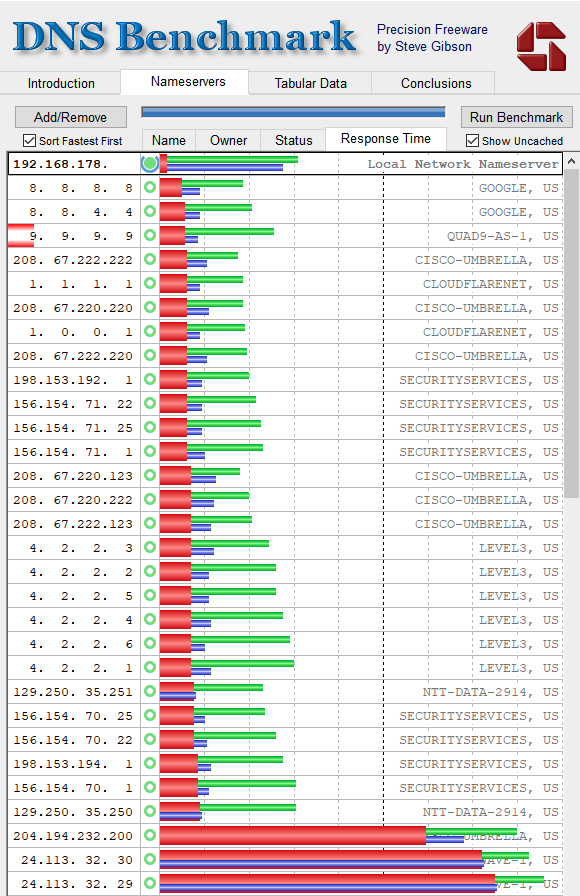Screen dimensions: 580x896
Task: Click status circle for 208.67.222.220
Action: pos(150,355)
